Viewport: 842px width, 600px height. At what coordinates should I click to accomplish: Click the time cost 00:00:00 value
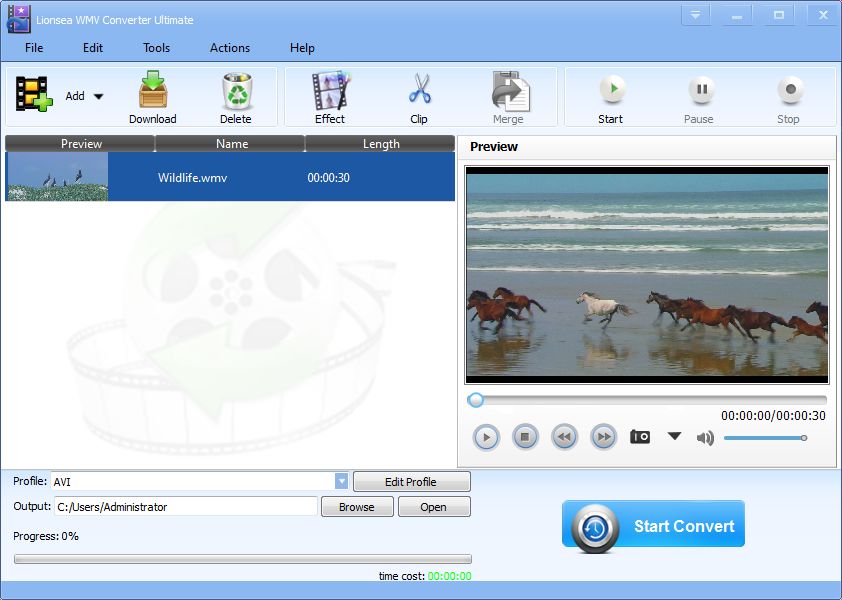tap(450, 576)
